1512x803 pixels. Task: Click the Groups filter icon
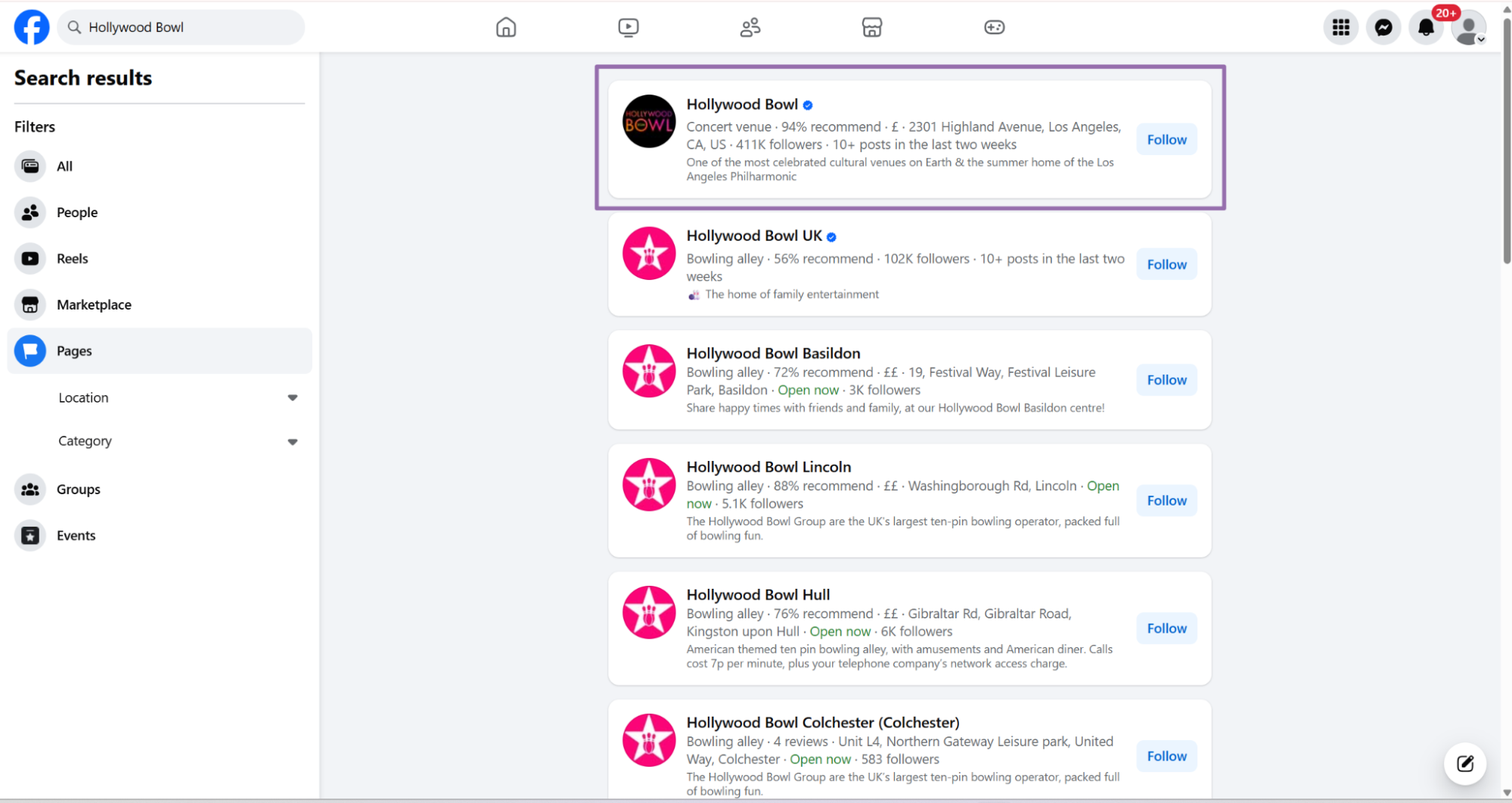coord(30,490)
